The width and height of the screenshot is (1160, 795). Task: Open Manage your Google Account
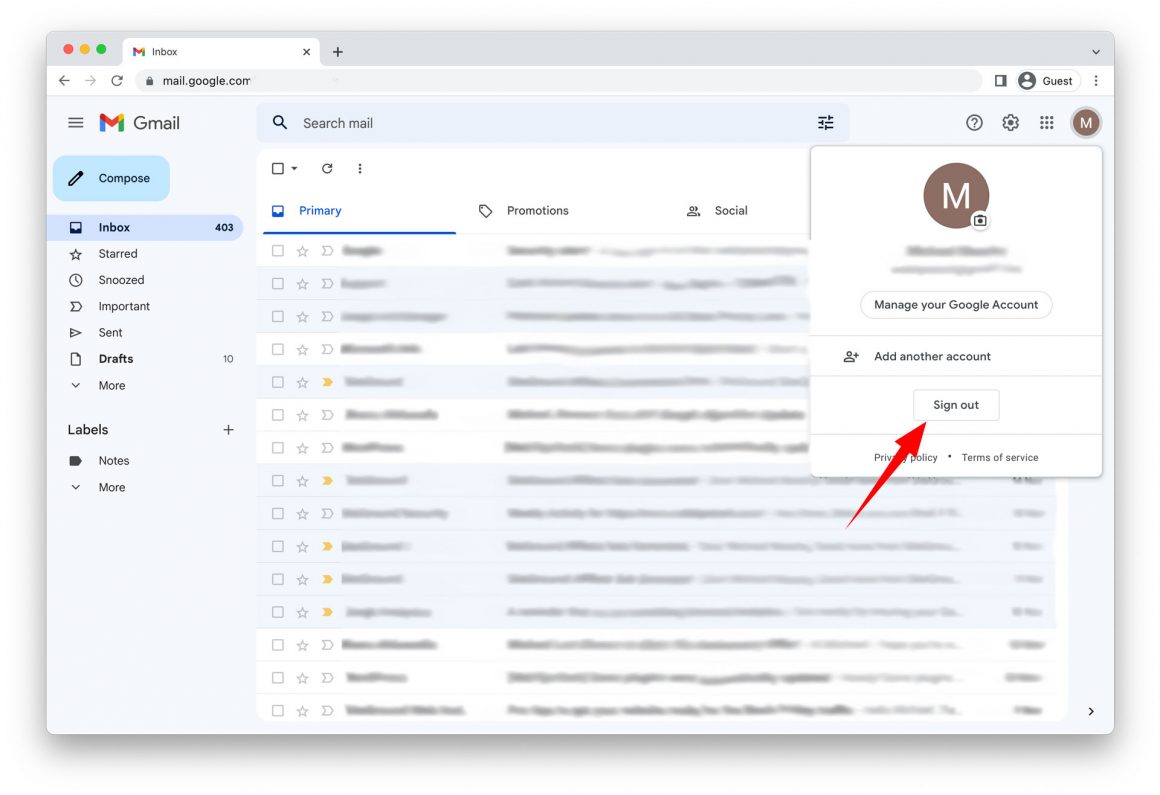955,305
